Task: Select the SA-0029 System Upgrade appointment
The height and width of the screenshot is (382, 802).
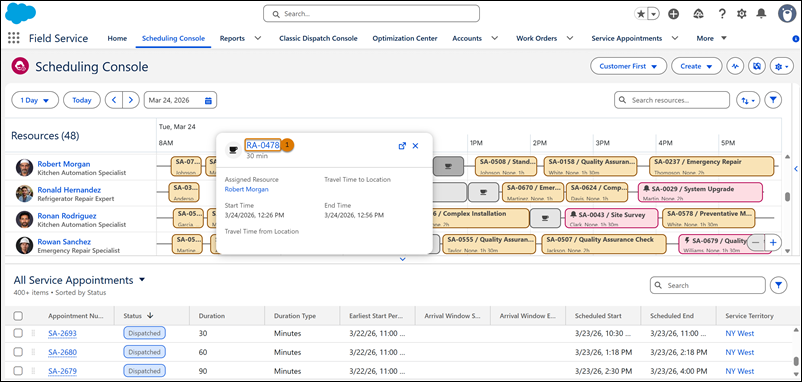Action: point(700,192)
